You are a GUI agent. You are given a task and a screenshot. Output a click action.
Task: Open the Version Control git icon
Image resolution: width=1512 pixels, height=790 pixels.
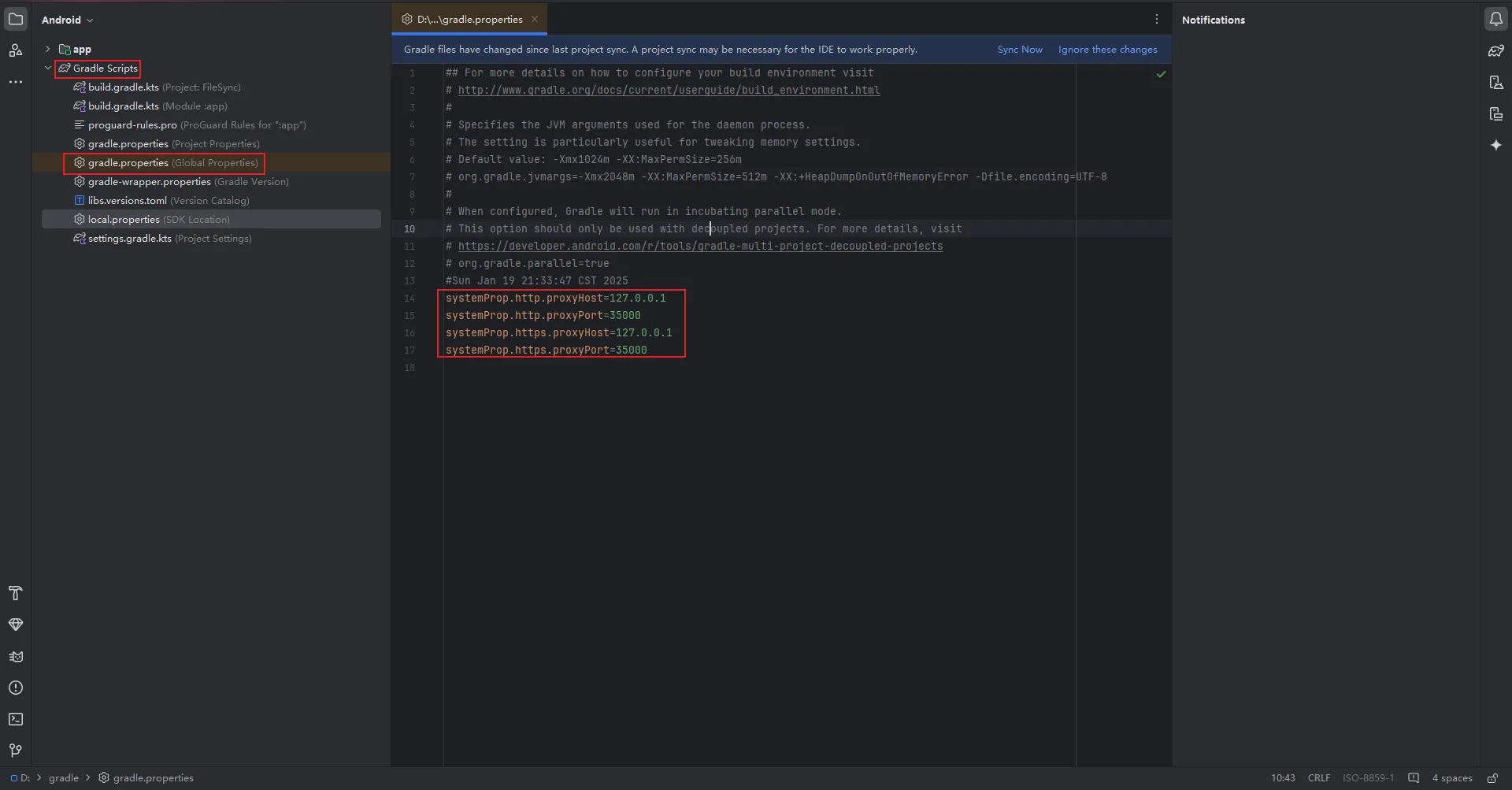16,751
